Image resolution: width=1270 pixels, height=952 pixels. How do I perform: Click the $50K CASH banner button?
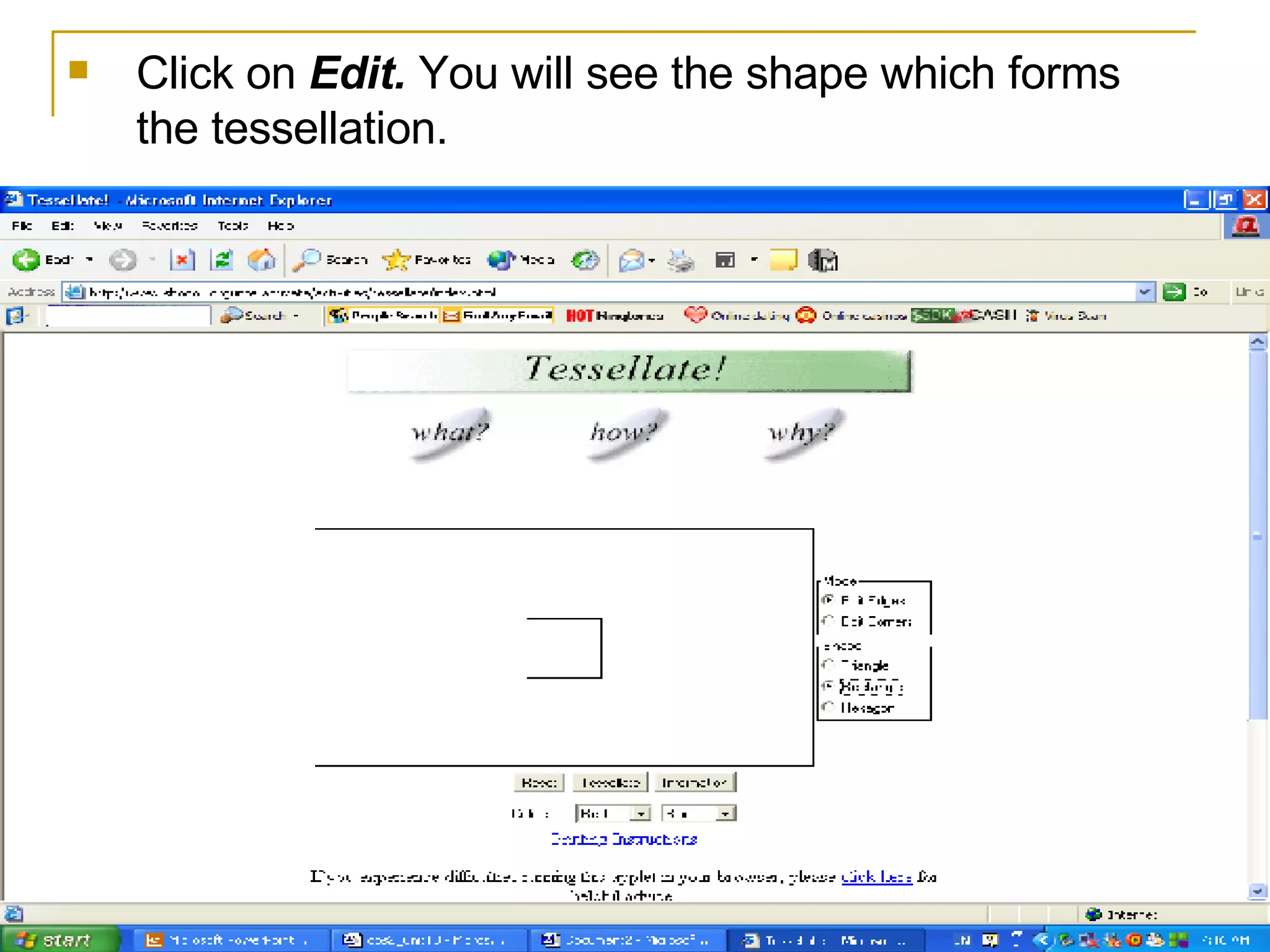pyautogui.click(x=964, y=315)
